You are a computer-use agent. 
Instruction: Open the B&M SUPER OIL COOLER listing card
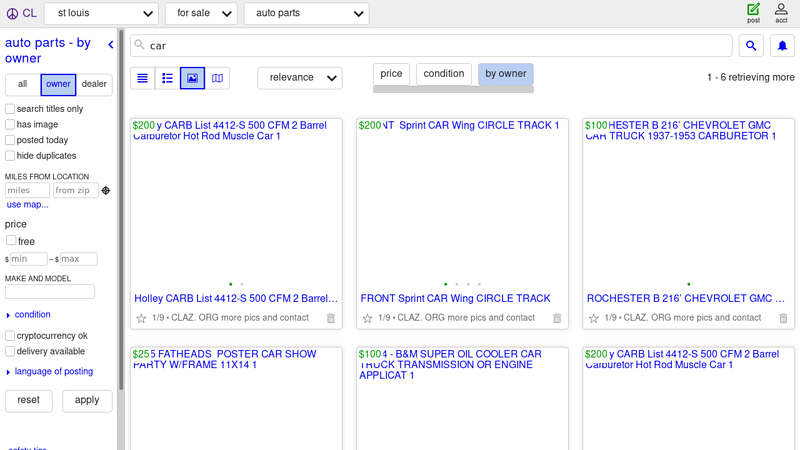click(462, 399)
